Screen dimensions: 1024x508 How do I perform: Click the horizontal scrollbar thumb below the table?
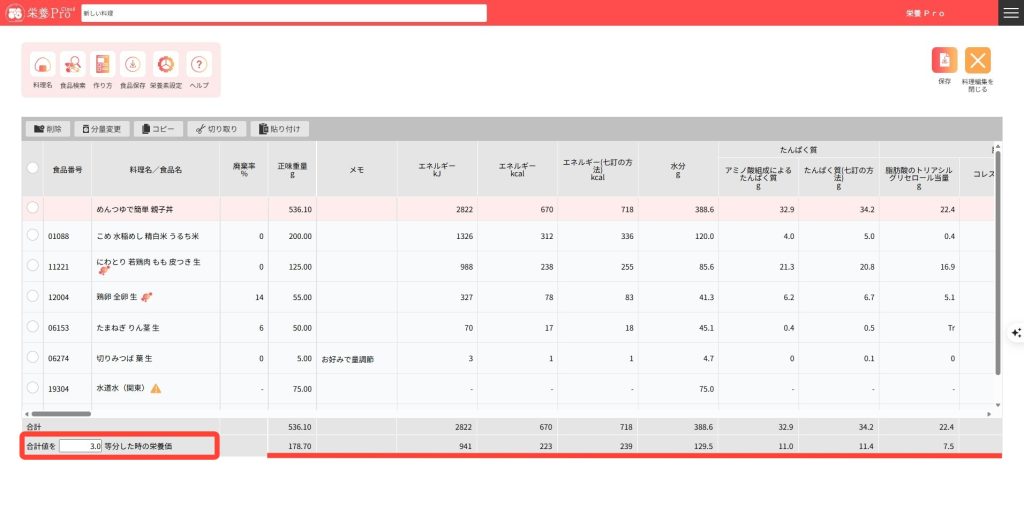(x=61, y=414)
